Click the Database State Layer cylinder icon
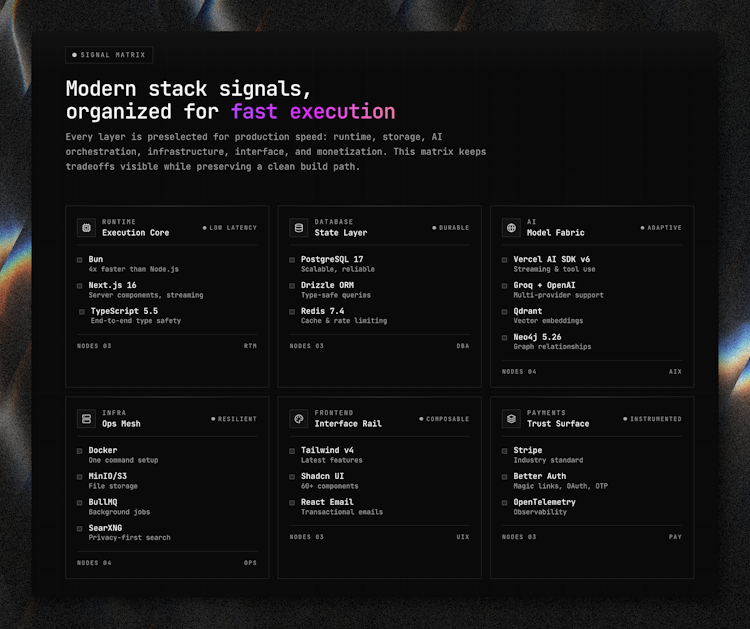 pos(298,228)
